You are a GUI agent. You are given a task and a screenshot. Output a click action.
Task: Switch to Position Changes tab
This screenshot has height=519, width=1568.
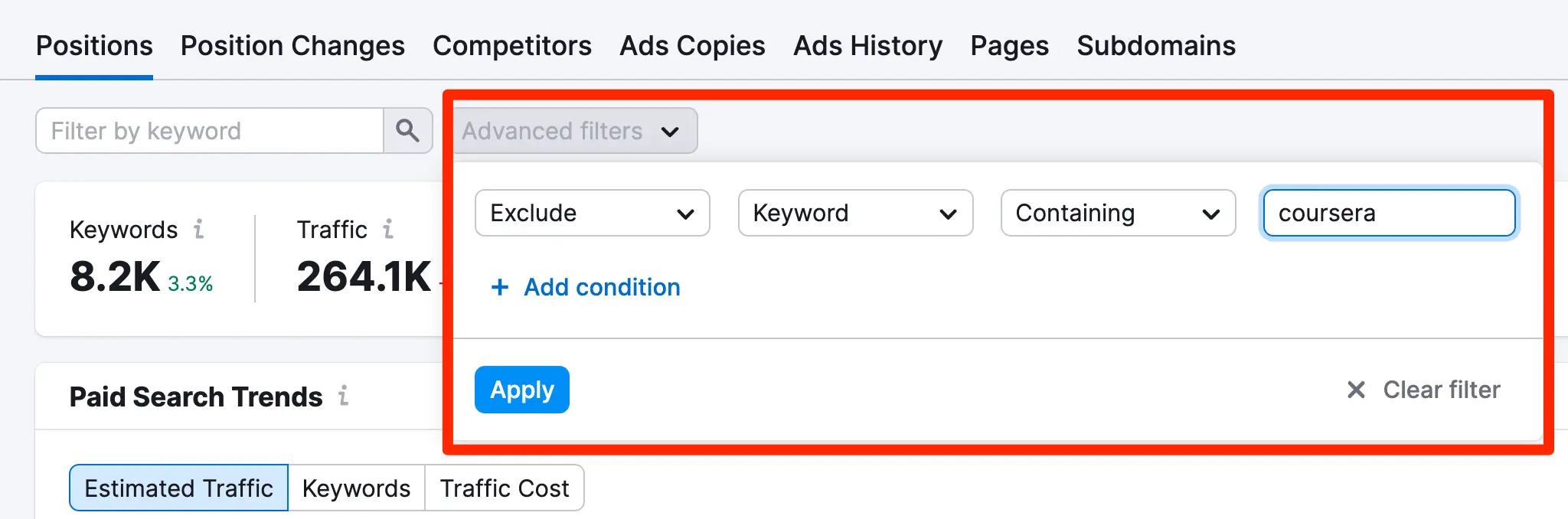[x=292, y=46]
